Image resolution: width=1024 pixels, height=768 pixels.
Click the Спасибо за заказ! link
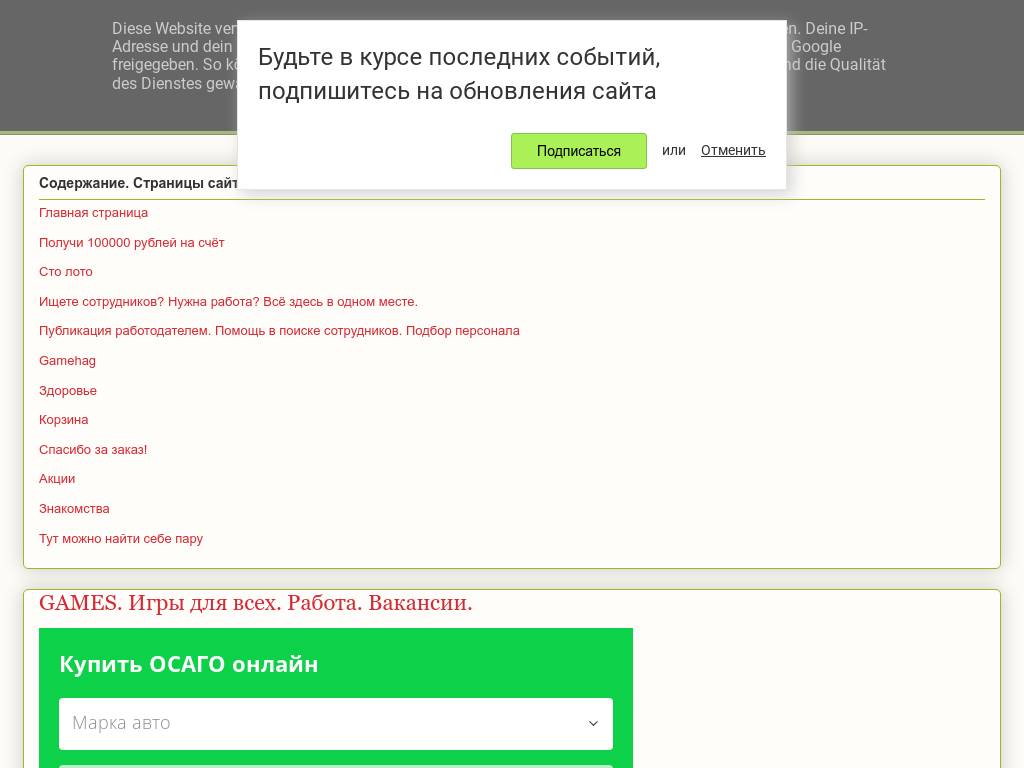tap(93, 449)
